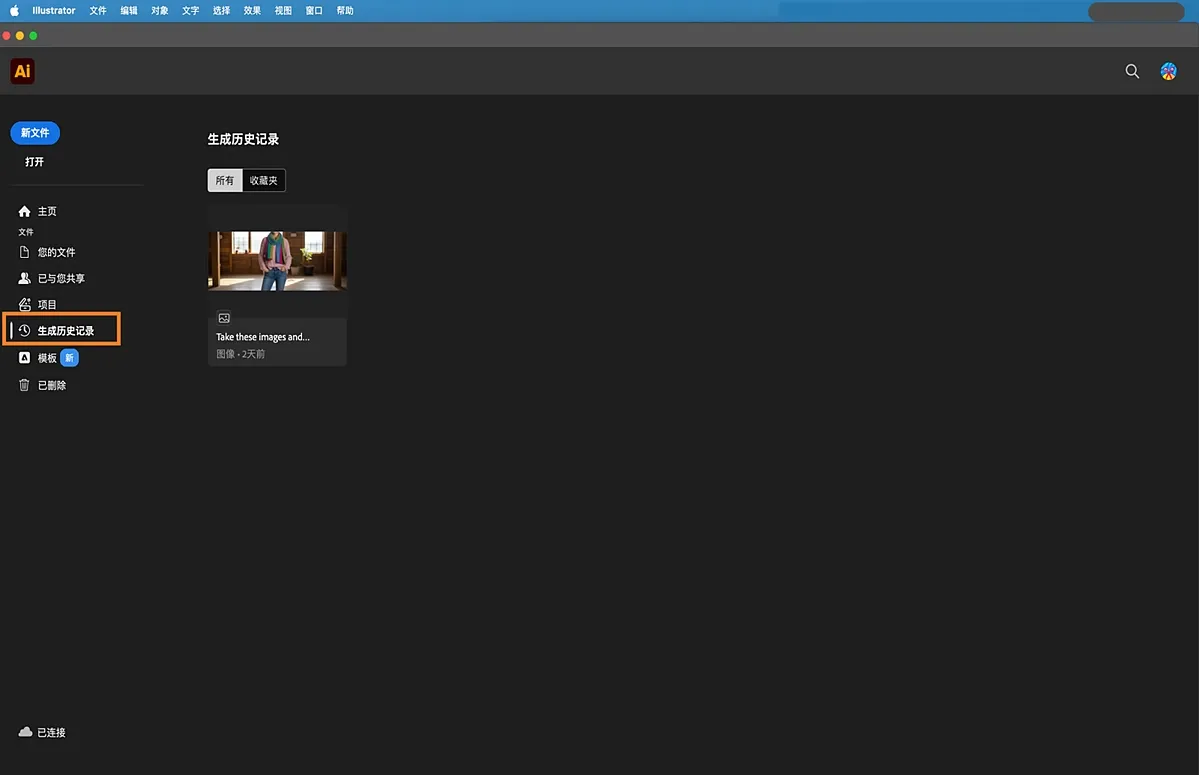Screen dimensions: 1199x775
Task: Click the 已与您共享 person icon
Action: pos(25,278)
